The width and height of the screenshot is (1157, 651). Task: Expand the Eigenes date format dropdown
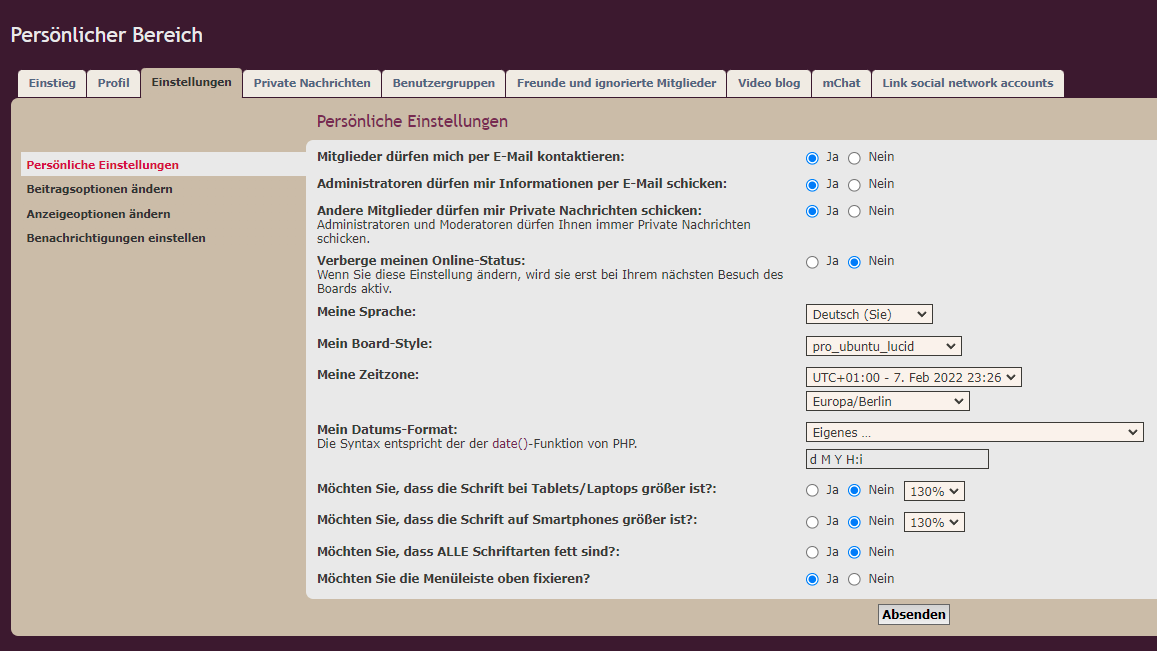(974, 432)
